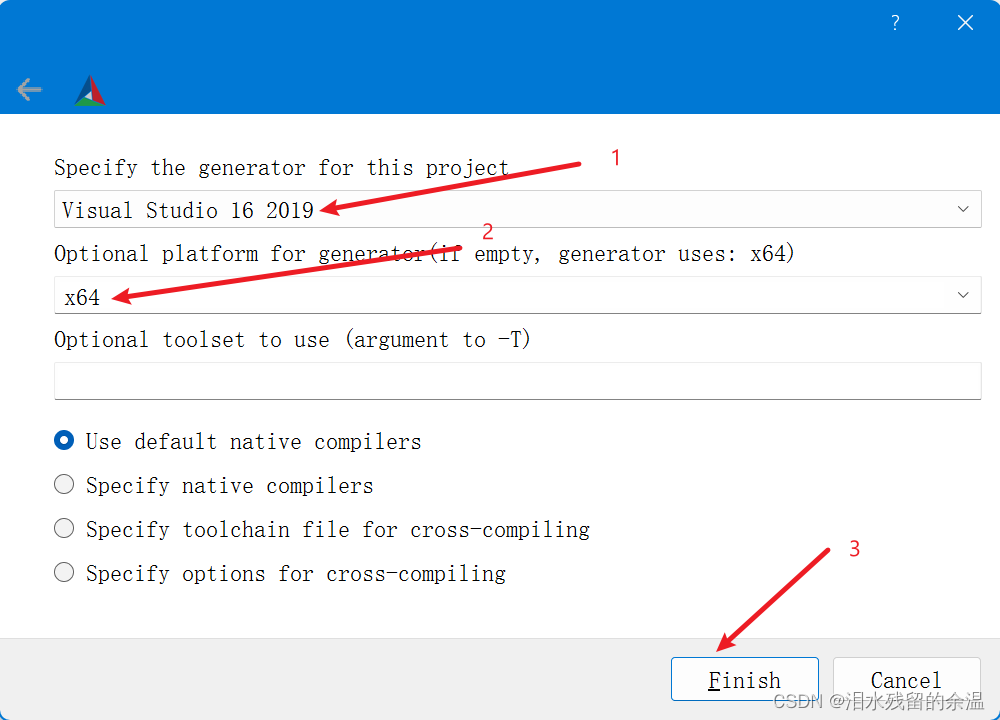This screenshot has height=720, width=1000.
Task: Click the 'Specify the generator for this project' label
Action: point(281,168)
